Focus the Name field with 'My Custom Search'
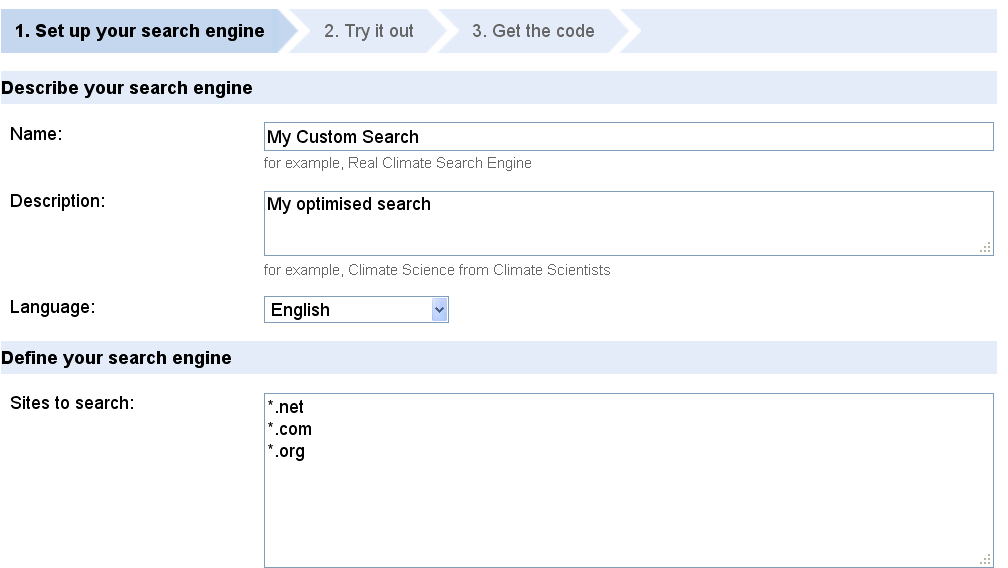 coord(629,137)
